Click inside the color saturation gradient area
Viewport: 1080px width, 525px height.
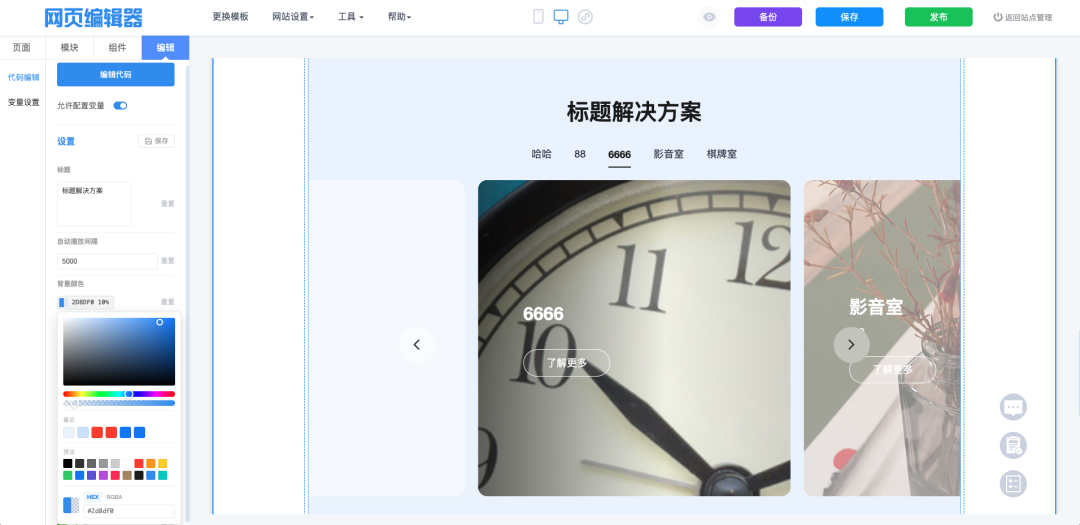[x=119, y=351]
